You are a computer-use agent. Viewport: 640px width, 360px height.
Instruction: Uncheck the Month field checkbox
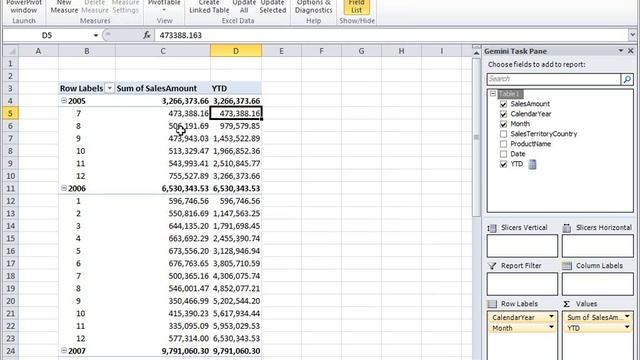pos(503,124)
